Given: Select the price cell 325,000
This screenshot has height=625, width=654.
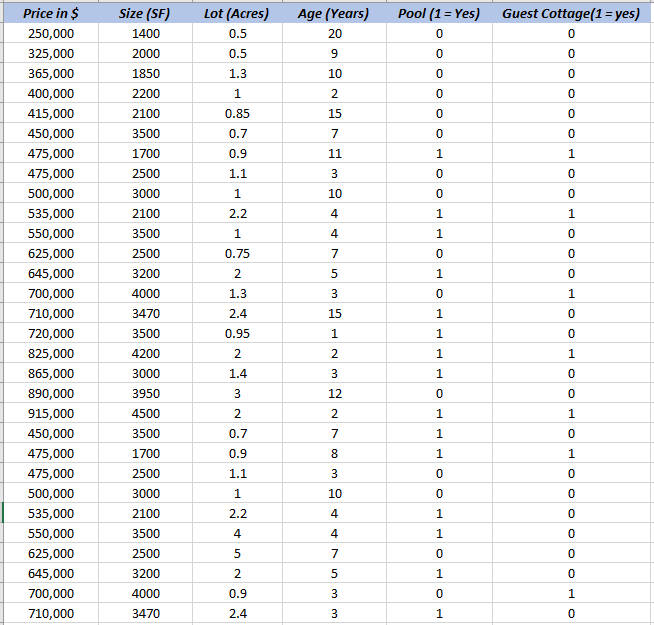Looking at the screenshot, I should (51, 53).
